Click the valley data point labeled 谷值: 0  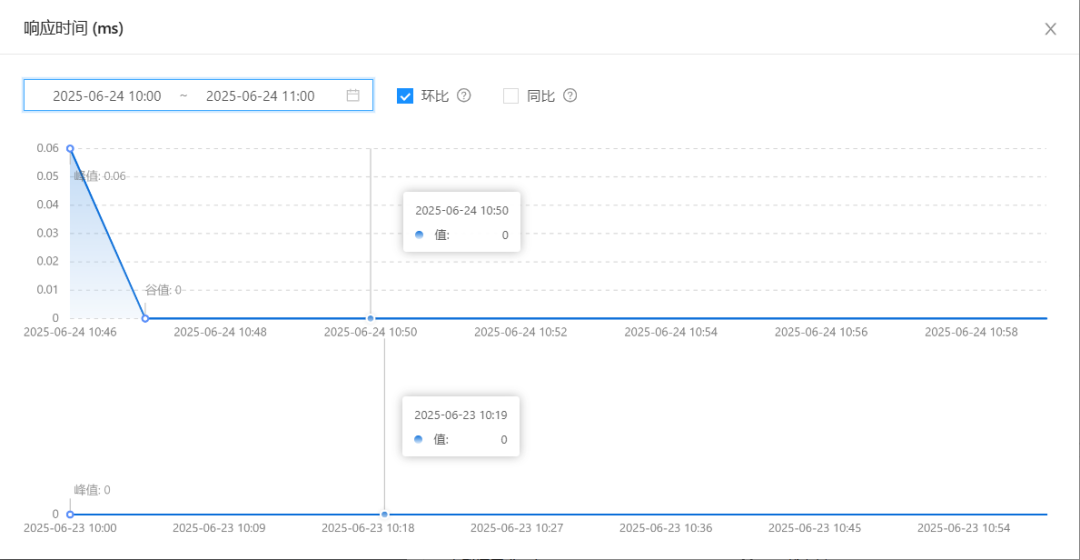[145, 318]
